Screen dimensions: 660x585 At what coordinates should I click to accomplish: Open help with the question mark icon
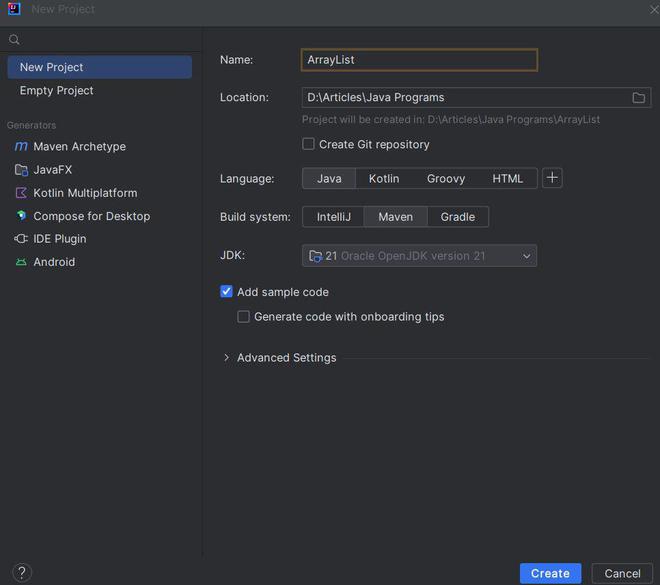coord(22,573)
